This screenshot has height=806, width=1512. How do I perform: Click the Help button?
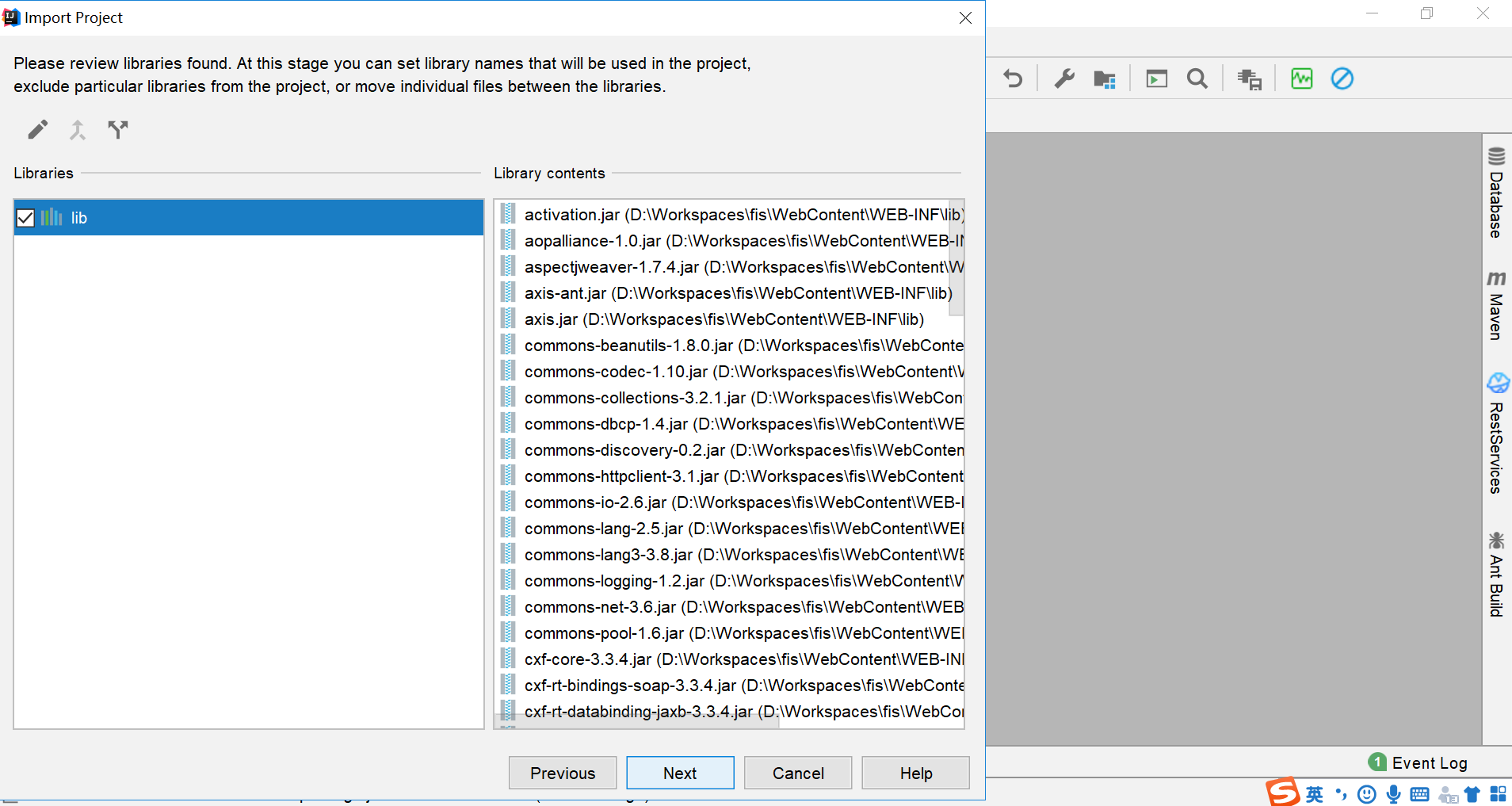tap(915, 773)
